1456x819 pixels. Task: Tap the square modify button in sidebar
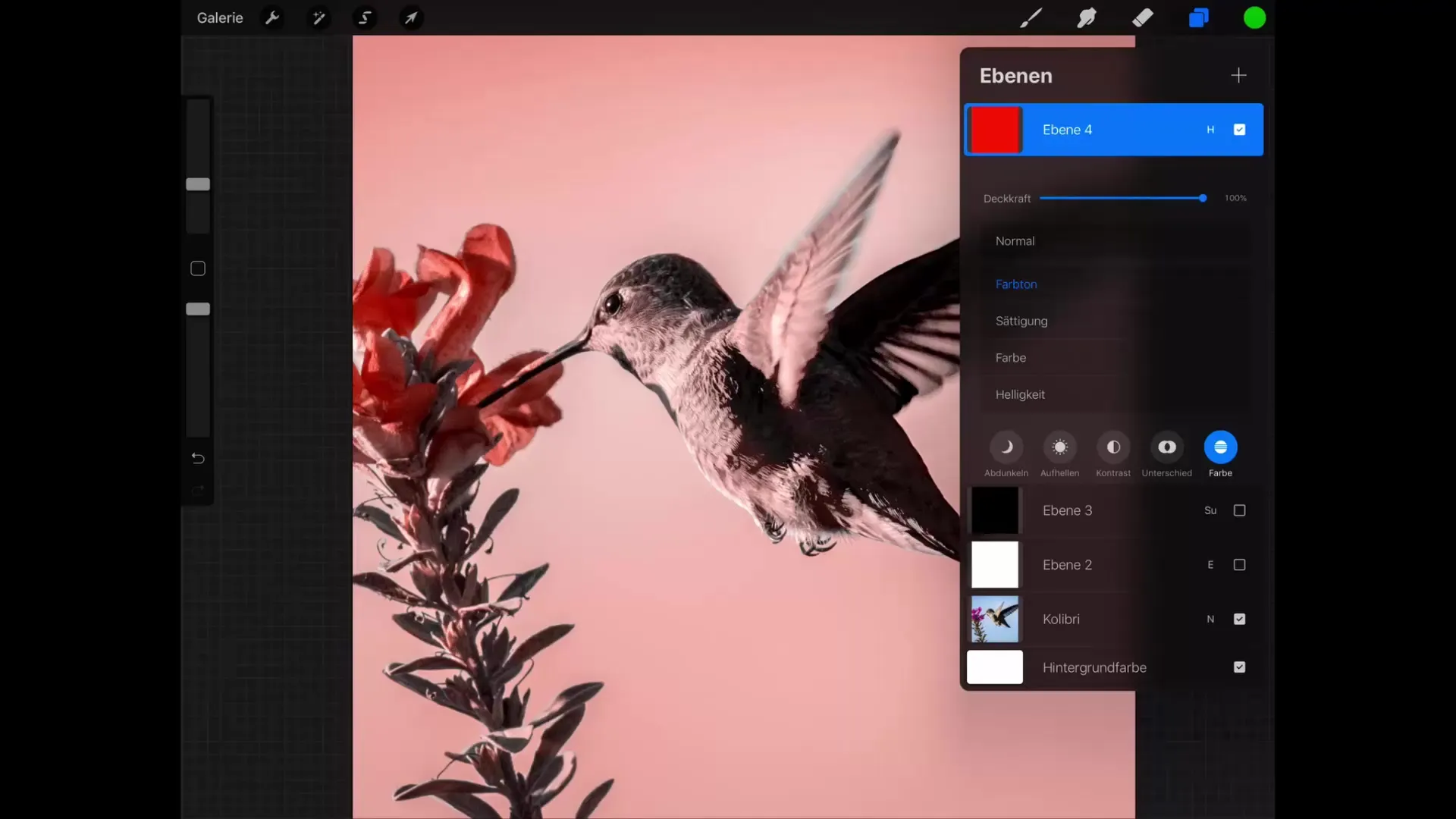pyautogui.click(x=198, y=268)
